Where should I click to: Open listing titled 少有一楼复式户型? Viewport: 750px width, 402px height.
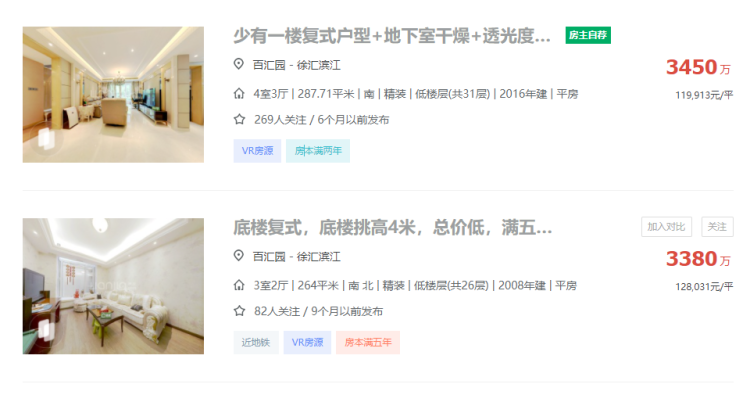pos(392,36)
